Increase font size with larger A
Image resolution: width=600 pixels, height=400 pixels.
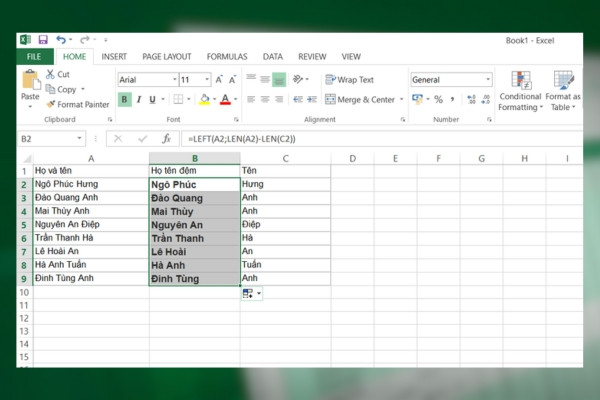click(219, 80)
